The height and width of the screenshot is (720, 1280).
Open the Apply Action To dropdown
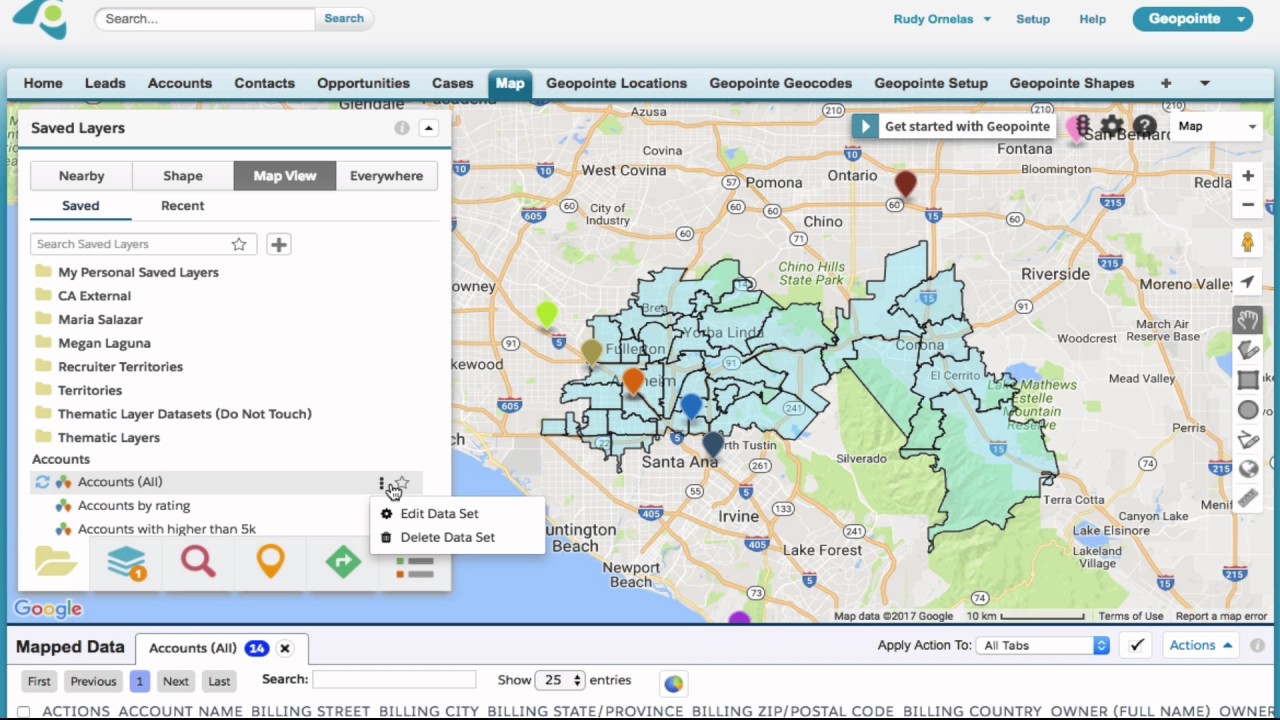pyautogui.click(x=1042, y=646)
